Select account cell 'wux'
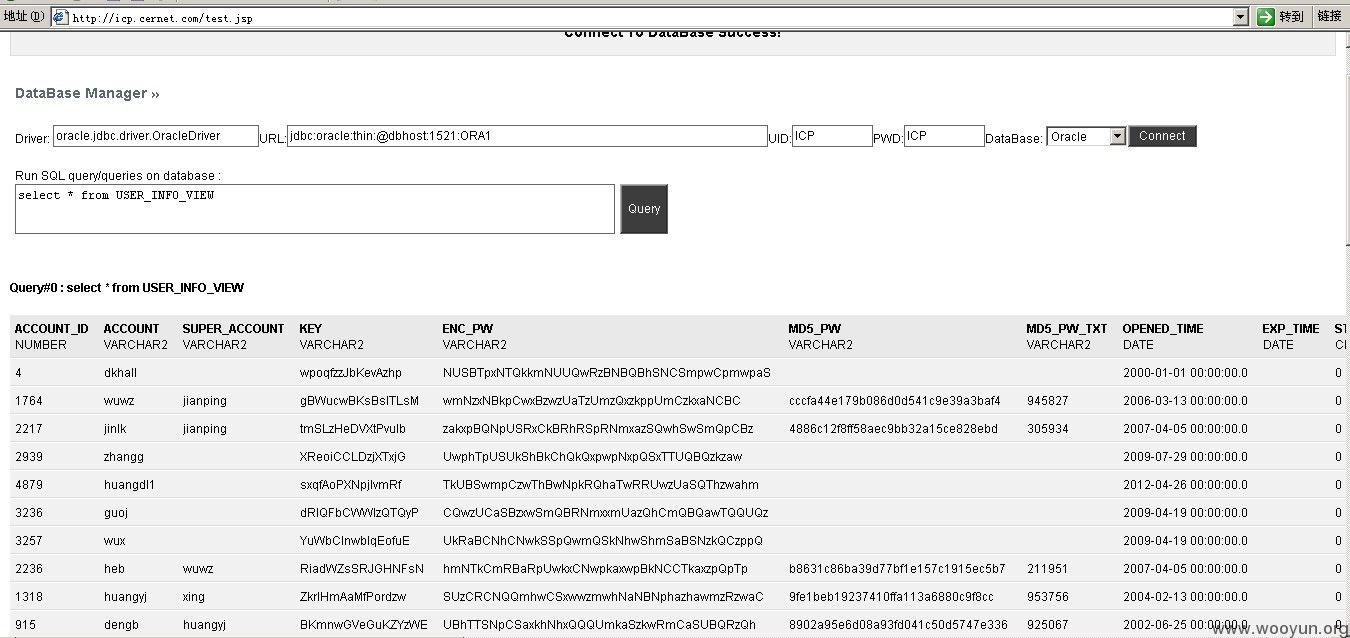This screenshot has width=1350, height=638. point(115,541)
